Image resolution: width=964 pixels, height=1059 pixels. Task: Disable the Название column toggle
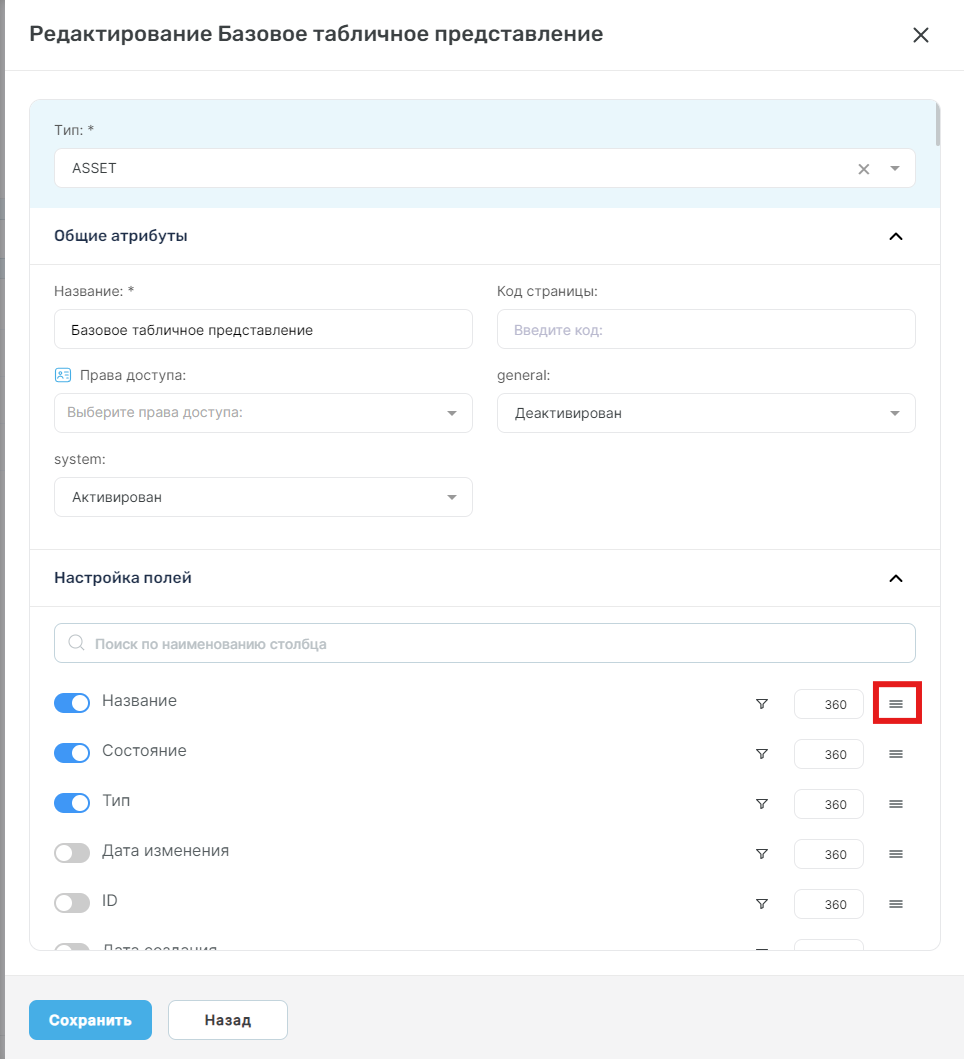[x=72, y=702]
